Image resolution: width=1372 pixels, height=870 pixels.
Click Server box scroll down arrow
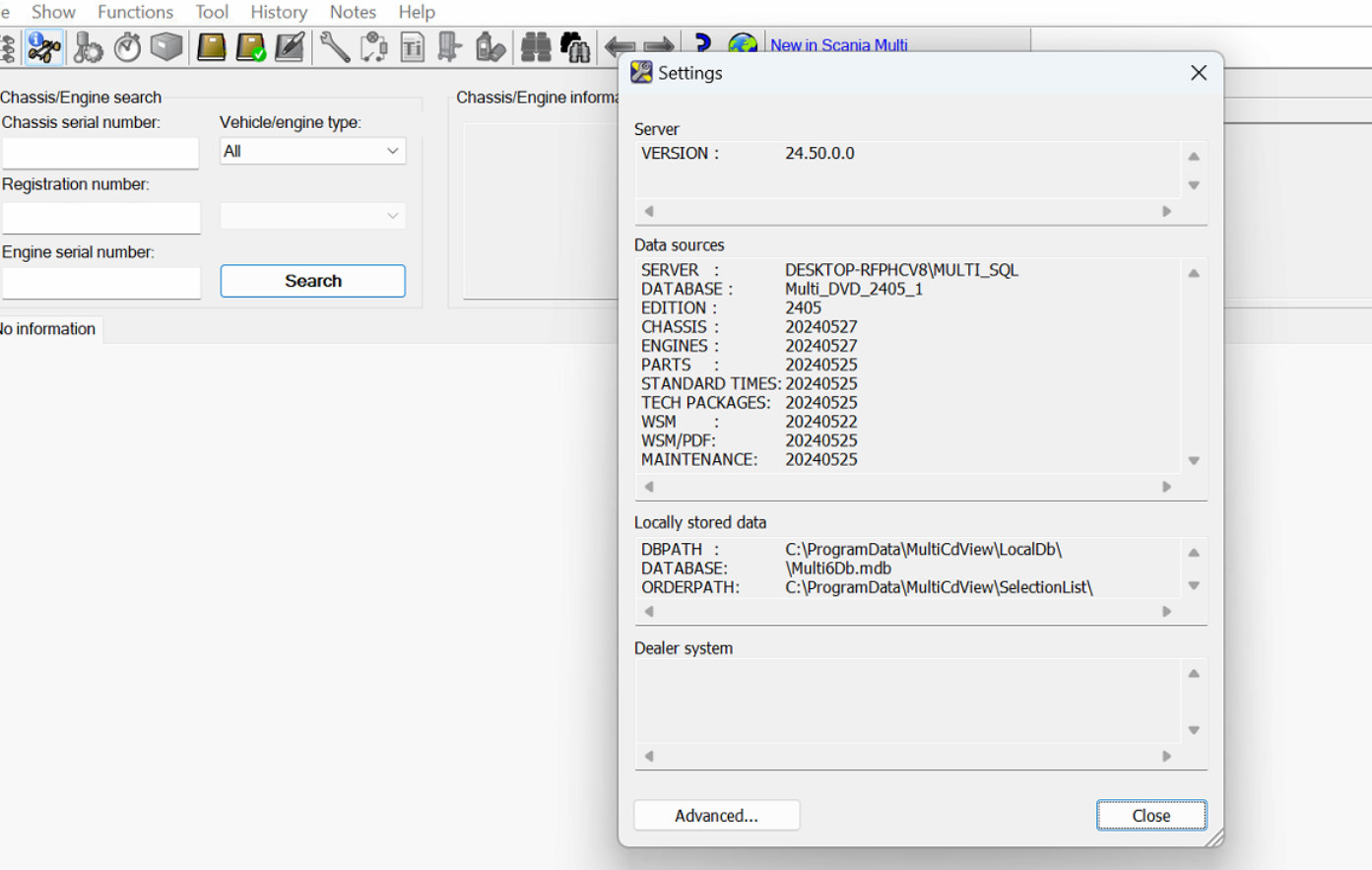1194,185
